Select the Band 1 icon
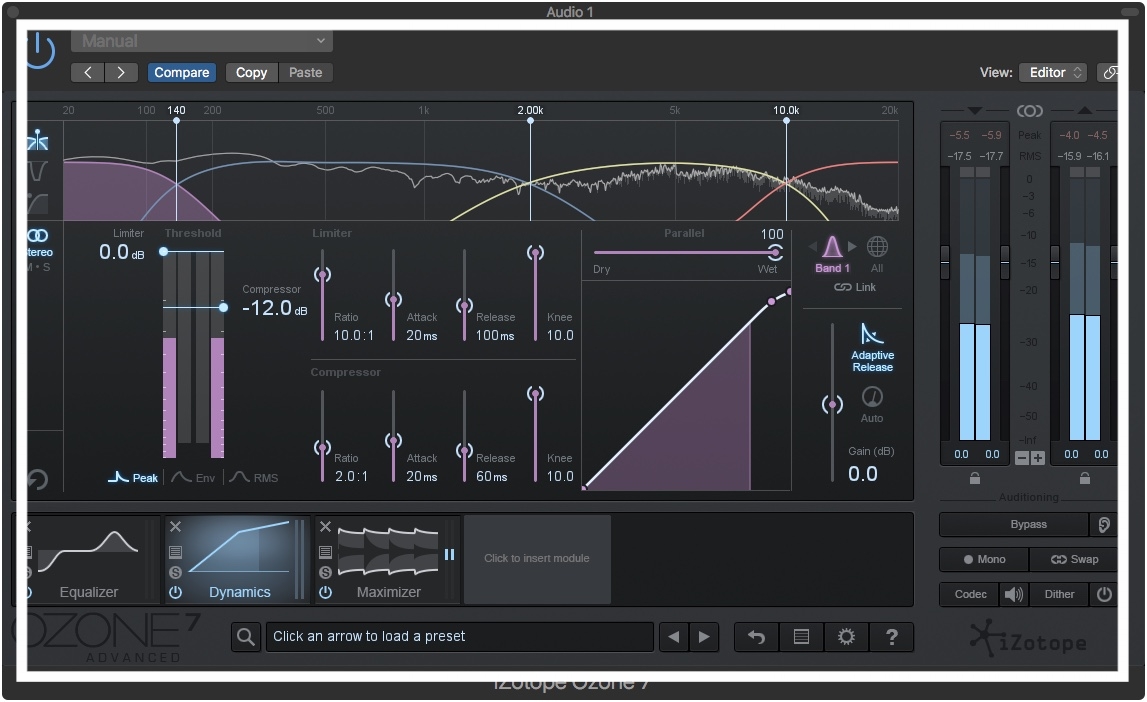Viewport: 1147px width, 702px height. (832, 247)
